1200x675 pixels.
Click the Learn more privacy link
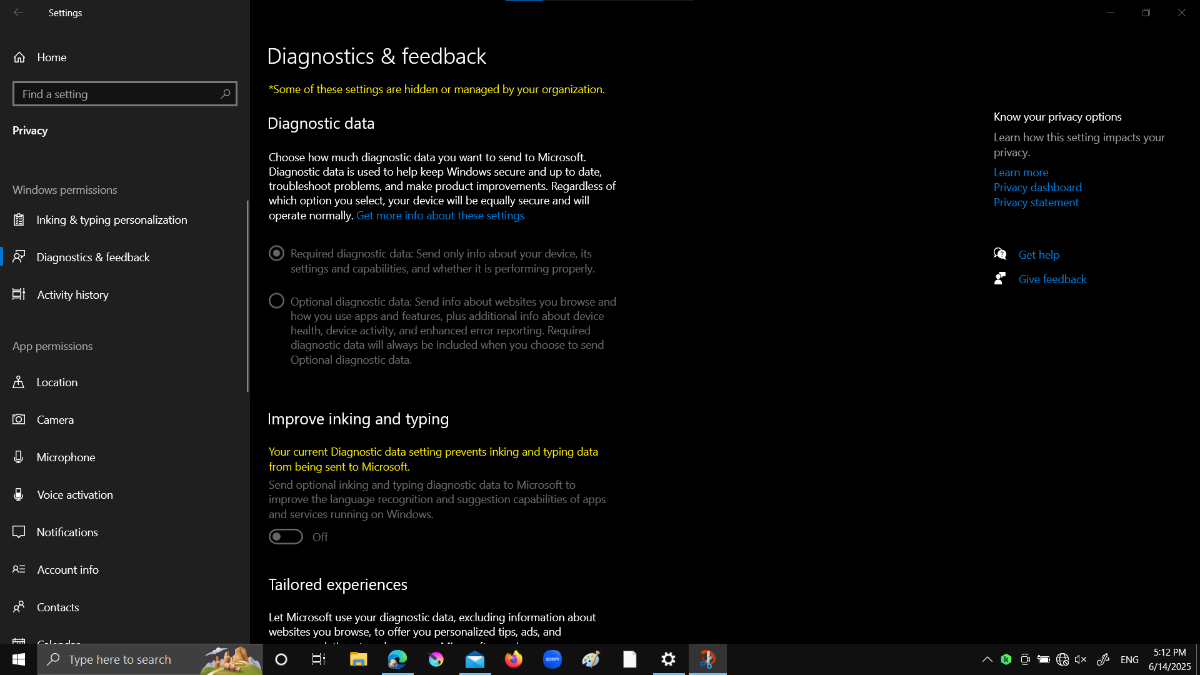[1021, 172]
